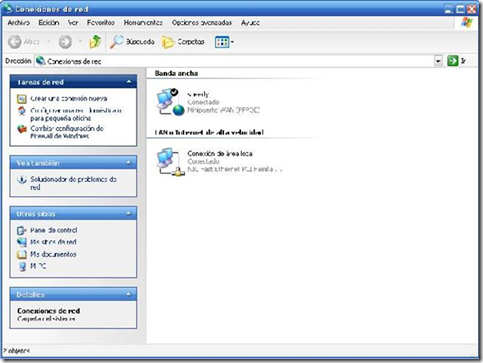The image size is (483, 363).
Task: Click the network troubleshooter info icon
Action: click(22, 180)
